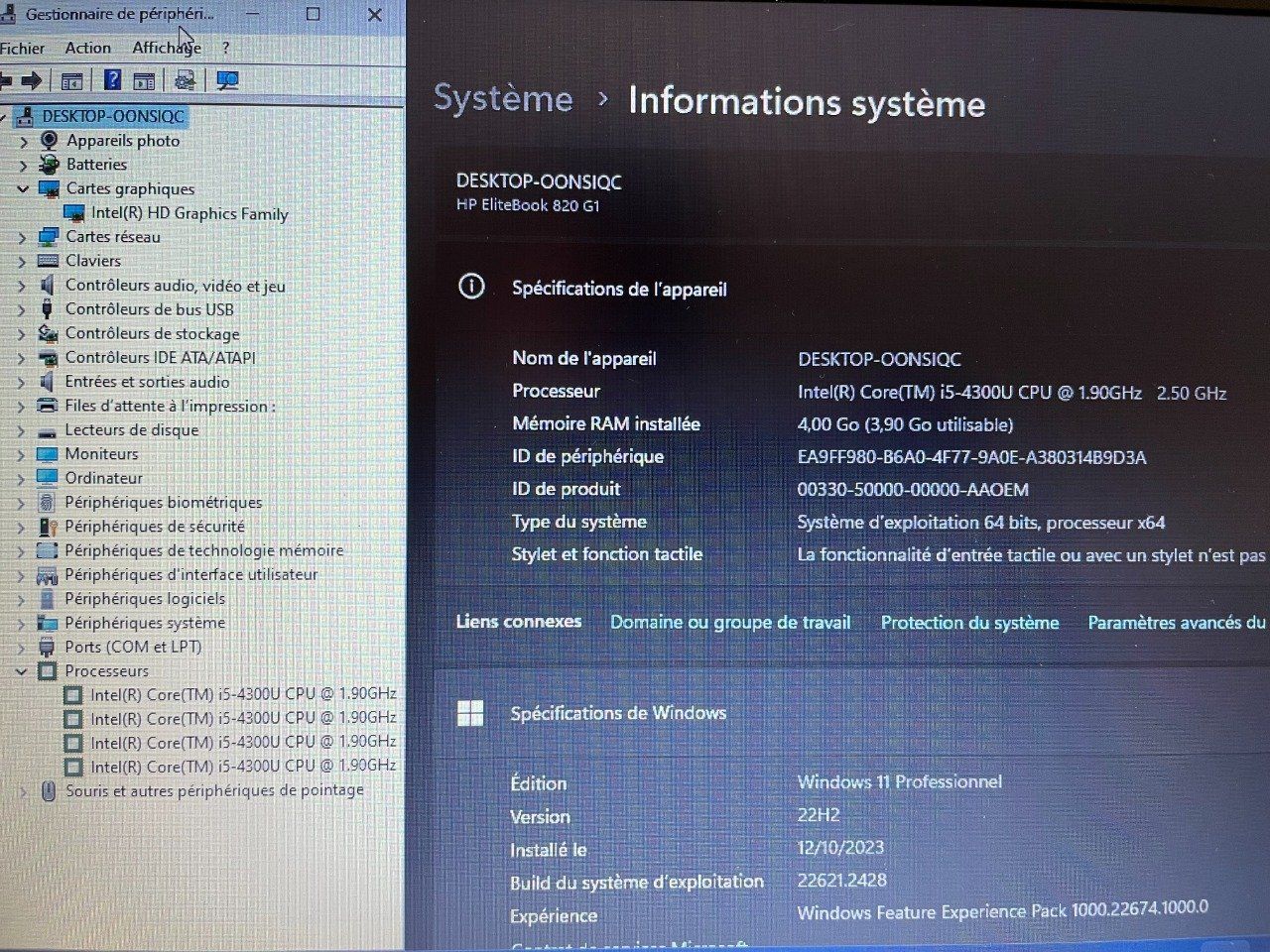Click the Batteries category icon
The image size is (1270, 952).
[49, 165]
